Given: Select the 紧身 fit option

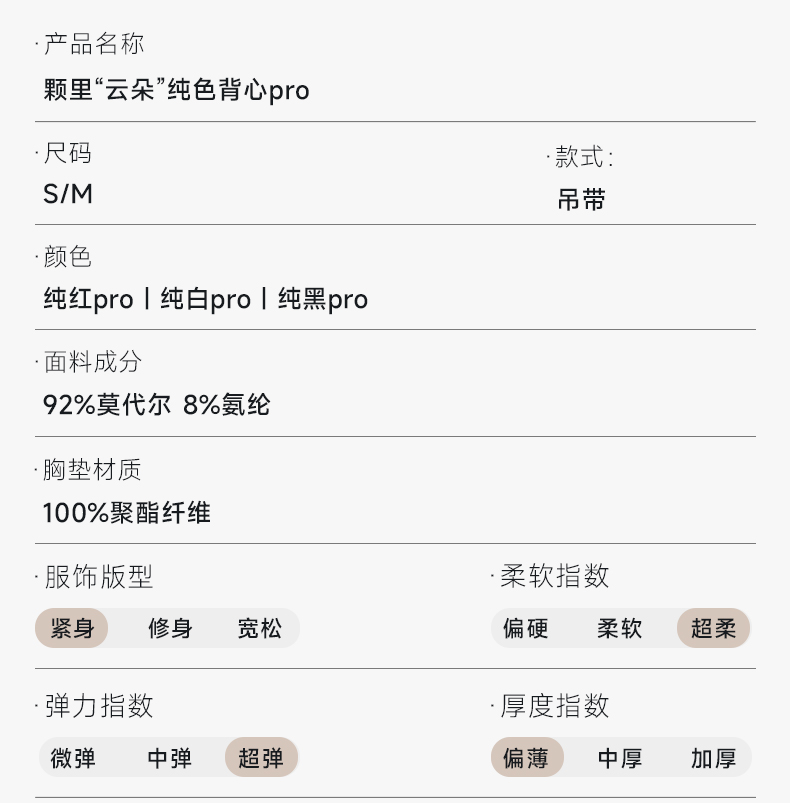Looking at the screenshot, I should [x=72, y=629].
